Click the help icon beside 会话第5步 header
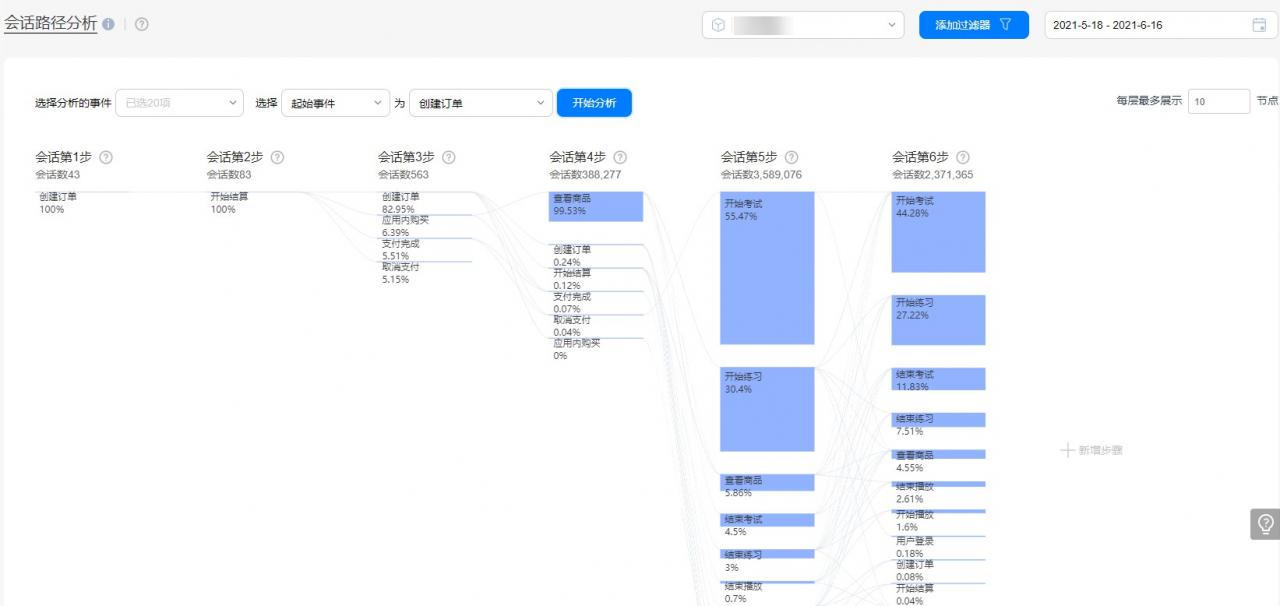 click(791, 156)
